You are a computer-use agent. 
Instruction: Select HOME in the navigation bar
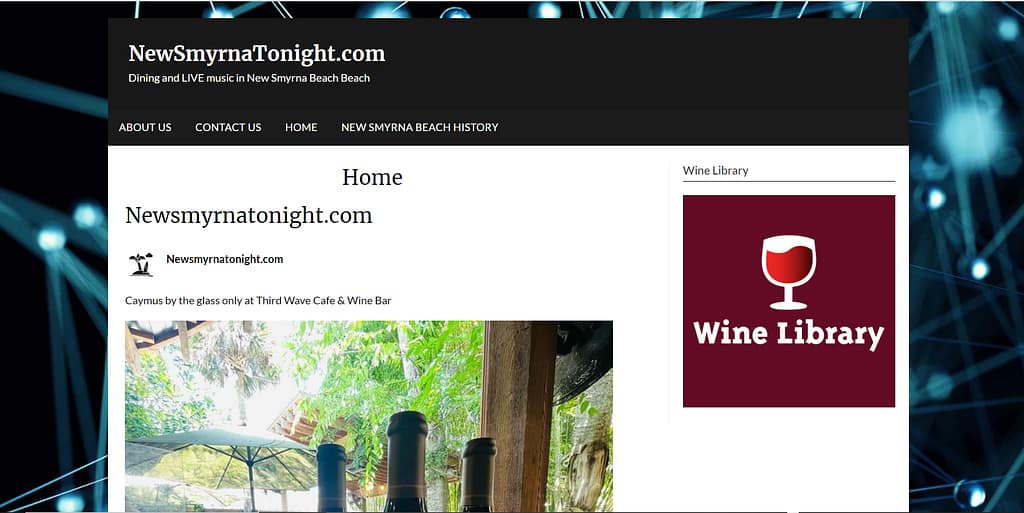[301, 127]
